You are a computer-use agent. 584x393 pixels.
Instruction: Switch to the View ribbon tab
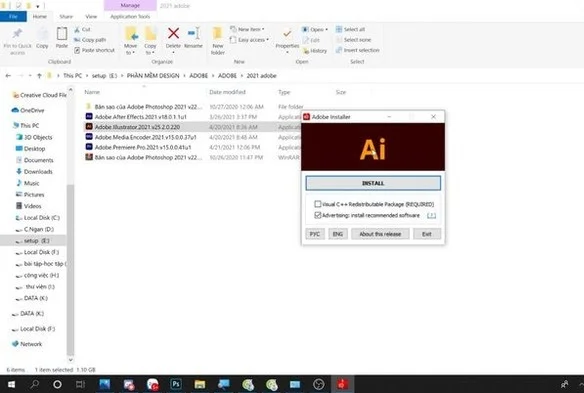pyautogui.click(x=91, y=16)
